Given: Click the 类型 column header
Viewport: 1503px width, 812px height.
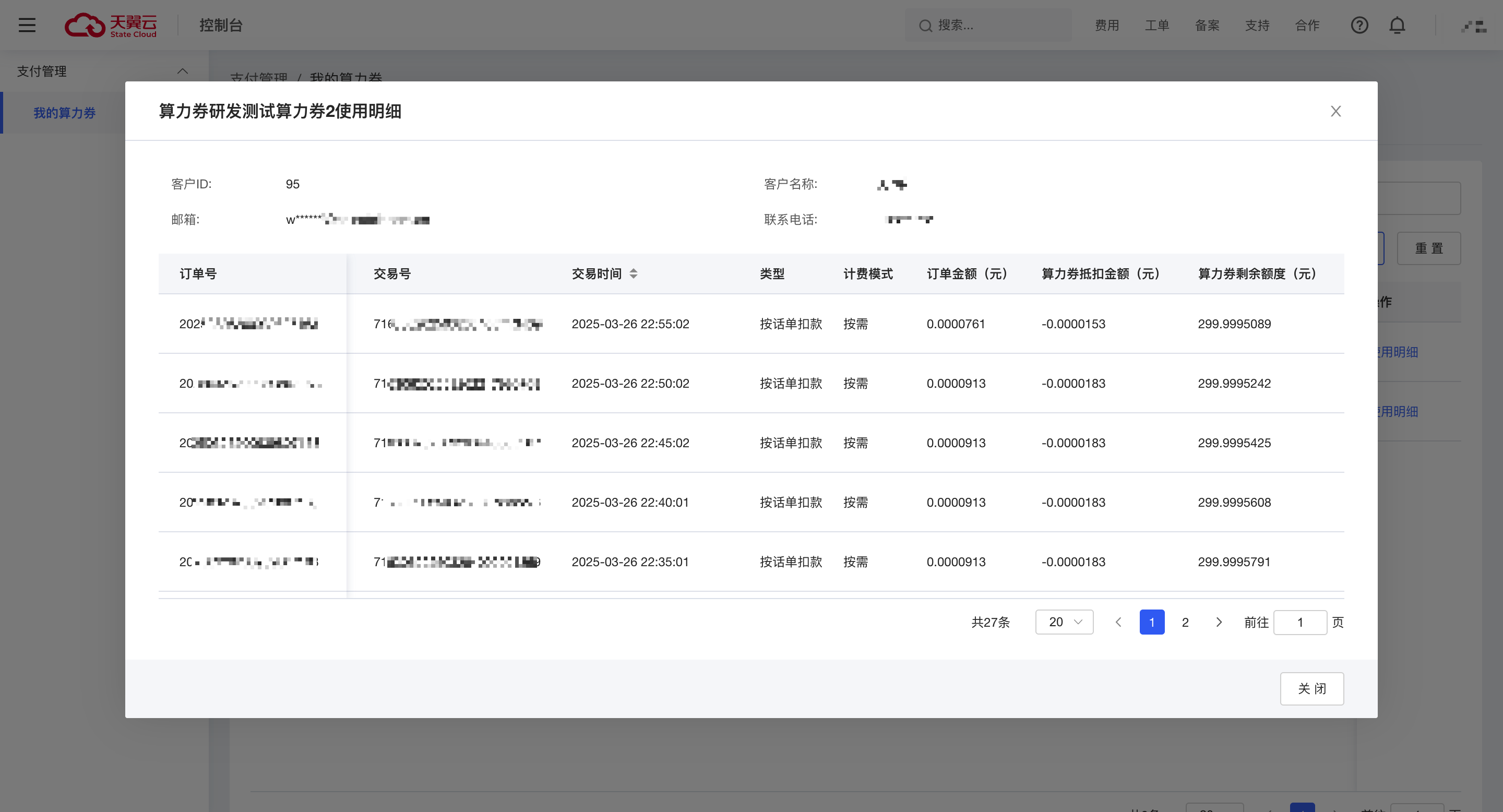Looking at the screenshot, I should click(772, 273).
